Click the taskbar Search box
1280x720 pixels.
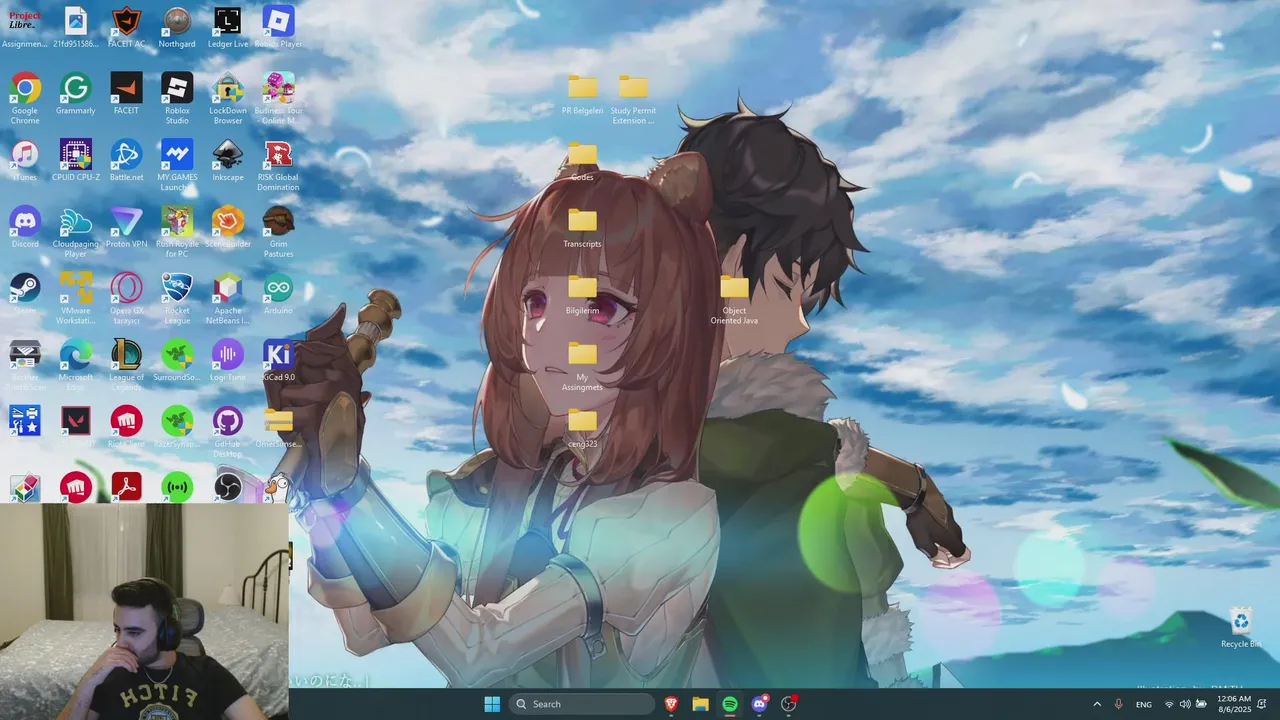[x=583, y=704]
